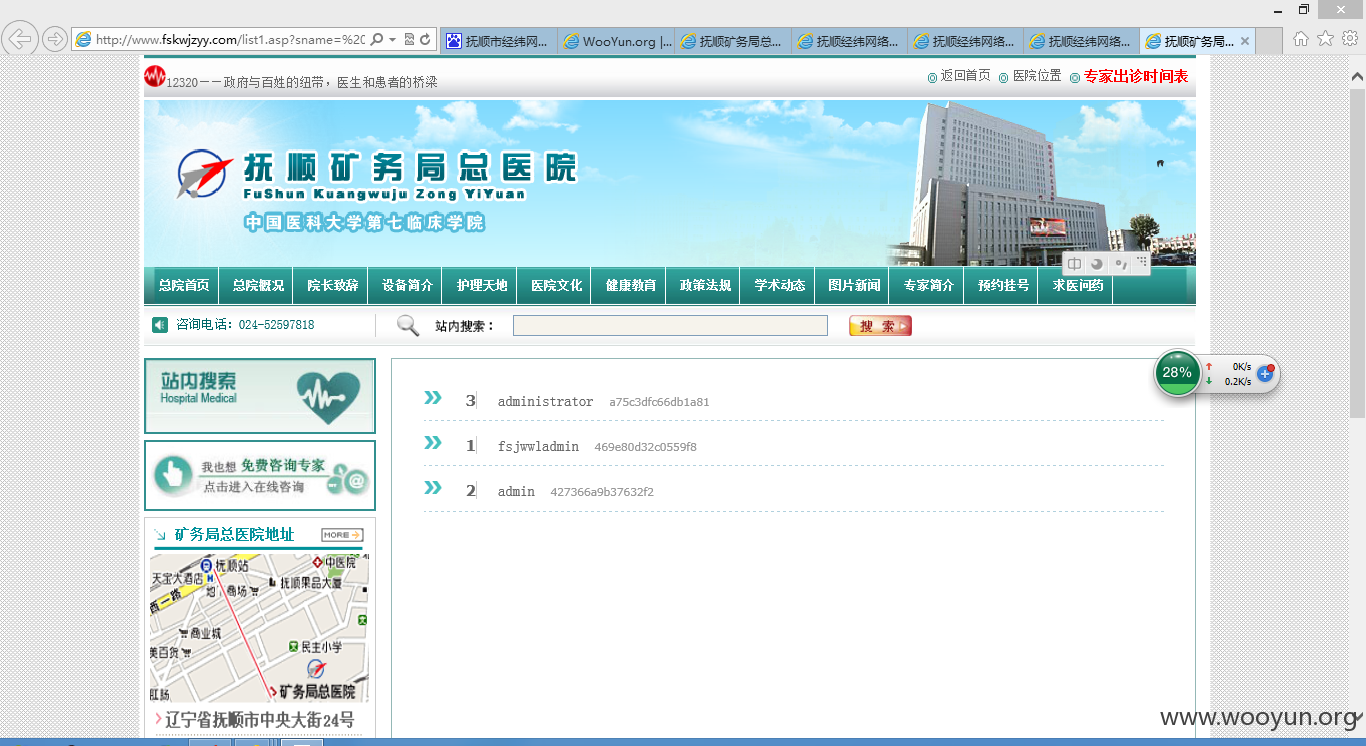Select the text fsjwwladmin
This screenshot has height=746, width=1366.
pos(538,446)
